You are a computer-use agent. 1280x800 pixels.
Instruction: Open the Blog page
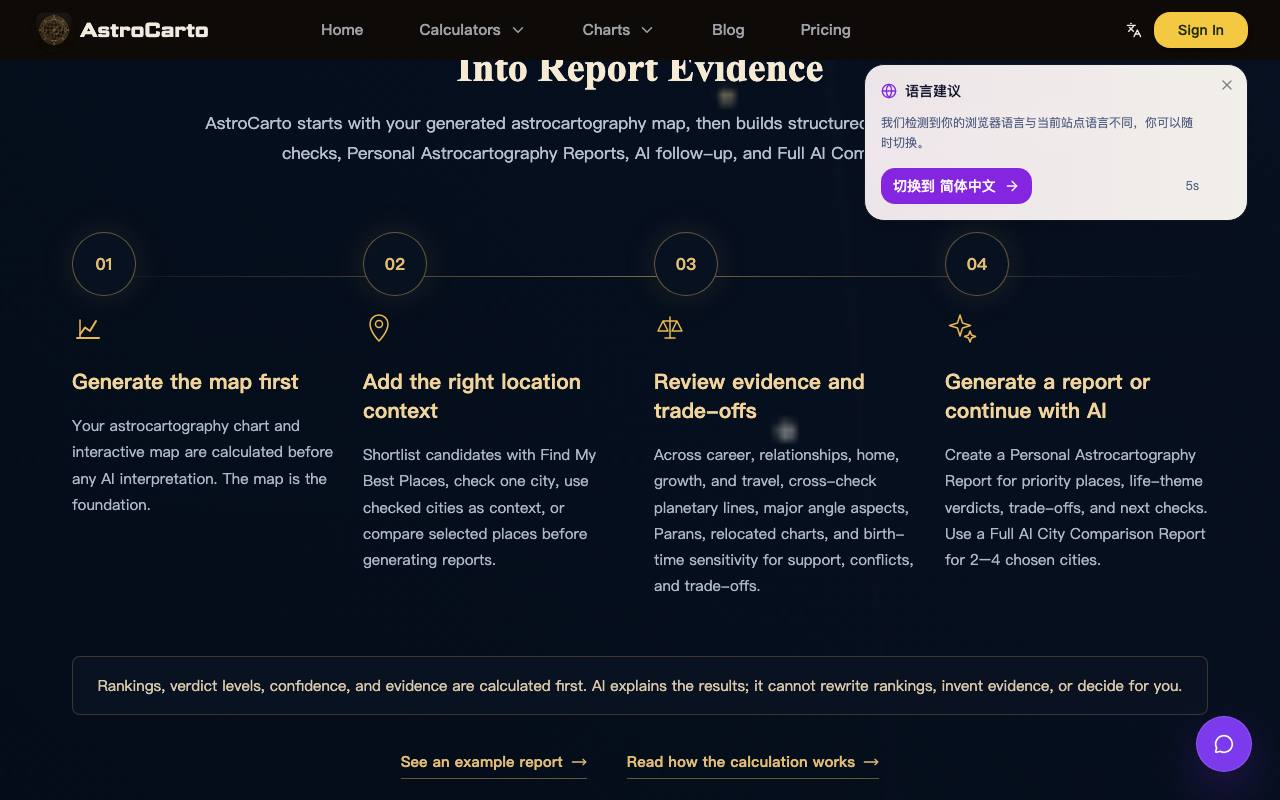point(728,30)
